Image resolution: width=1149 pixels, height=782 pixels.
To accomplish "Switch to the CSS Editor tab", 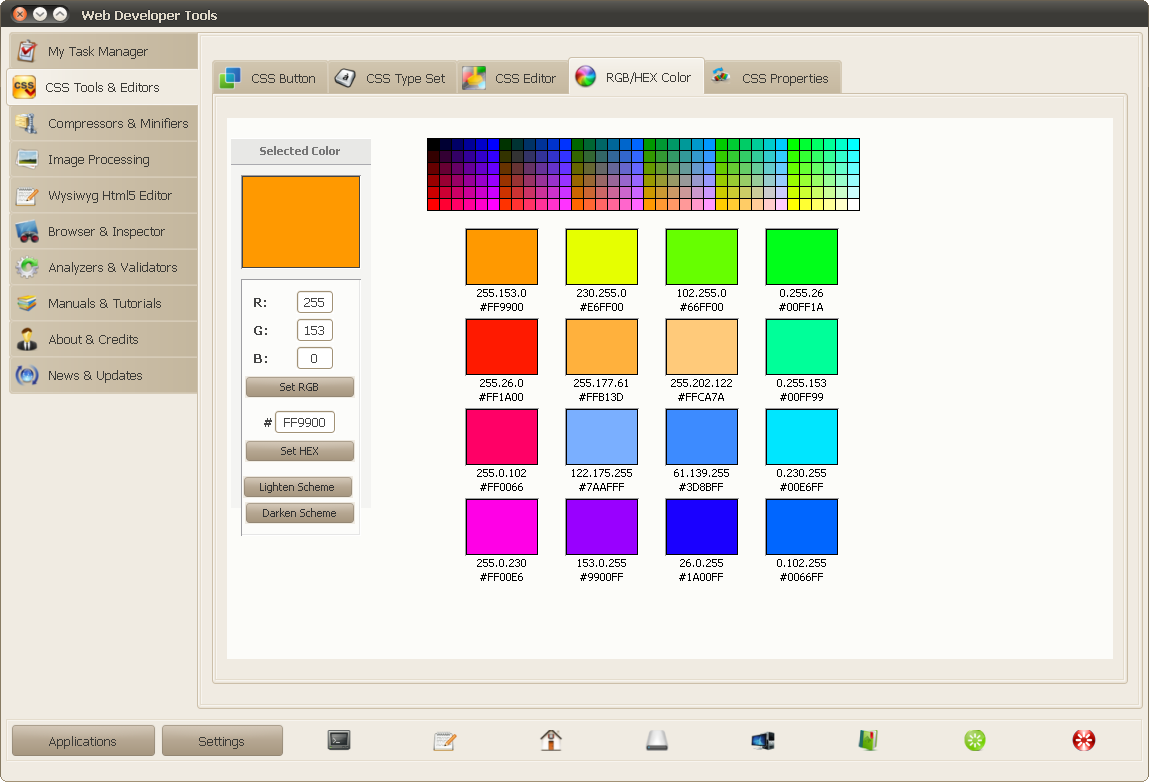I will click(x=512, y=78).
